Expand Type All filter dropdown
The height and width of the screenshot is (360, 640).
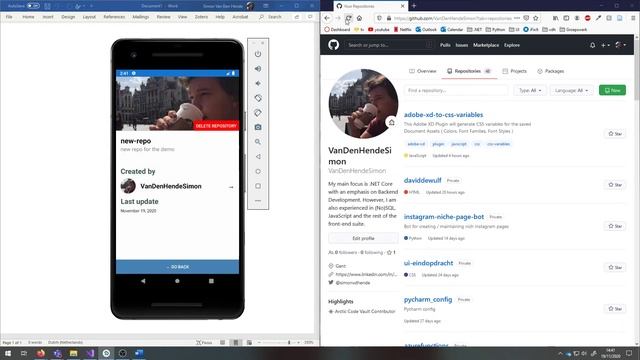[x=530, y=90]
